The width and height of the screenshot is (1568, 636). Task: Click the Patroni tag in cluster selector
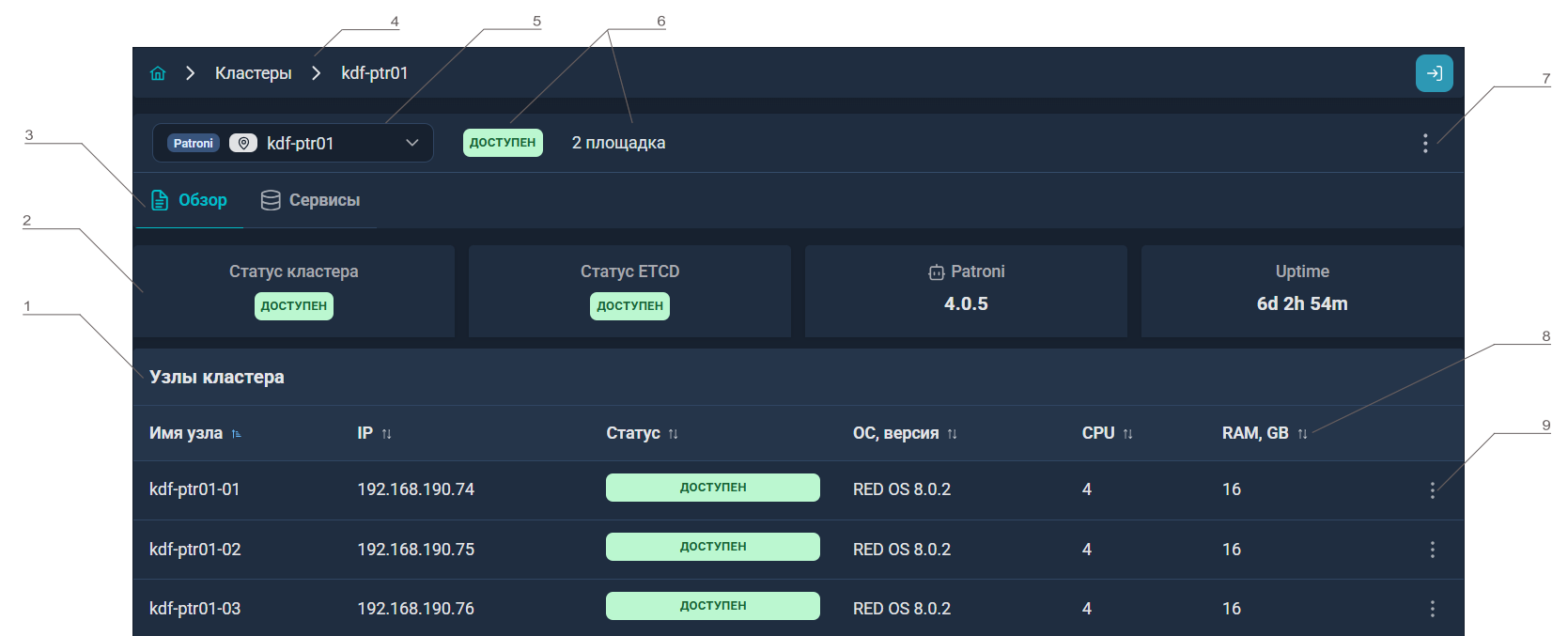pyautogui.click(x=194, y=143)
